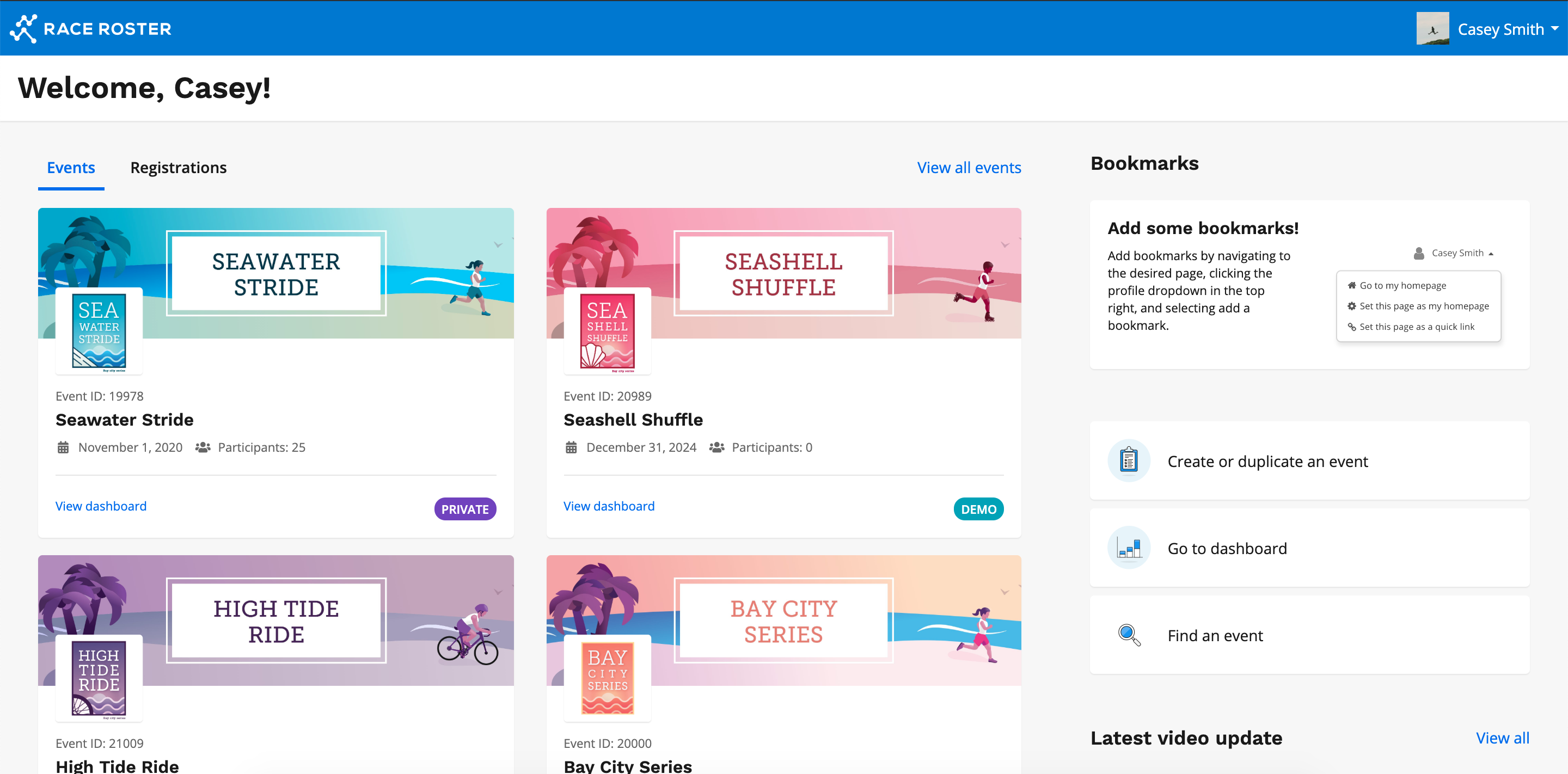Expand the Seawater Stride card chevron
The height and width of the screenshot is (774, 1568).
tap(498, 245)
